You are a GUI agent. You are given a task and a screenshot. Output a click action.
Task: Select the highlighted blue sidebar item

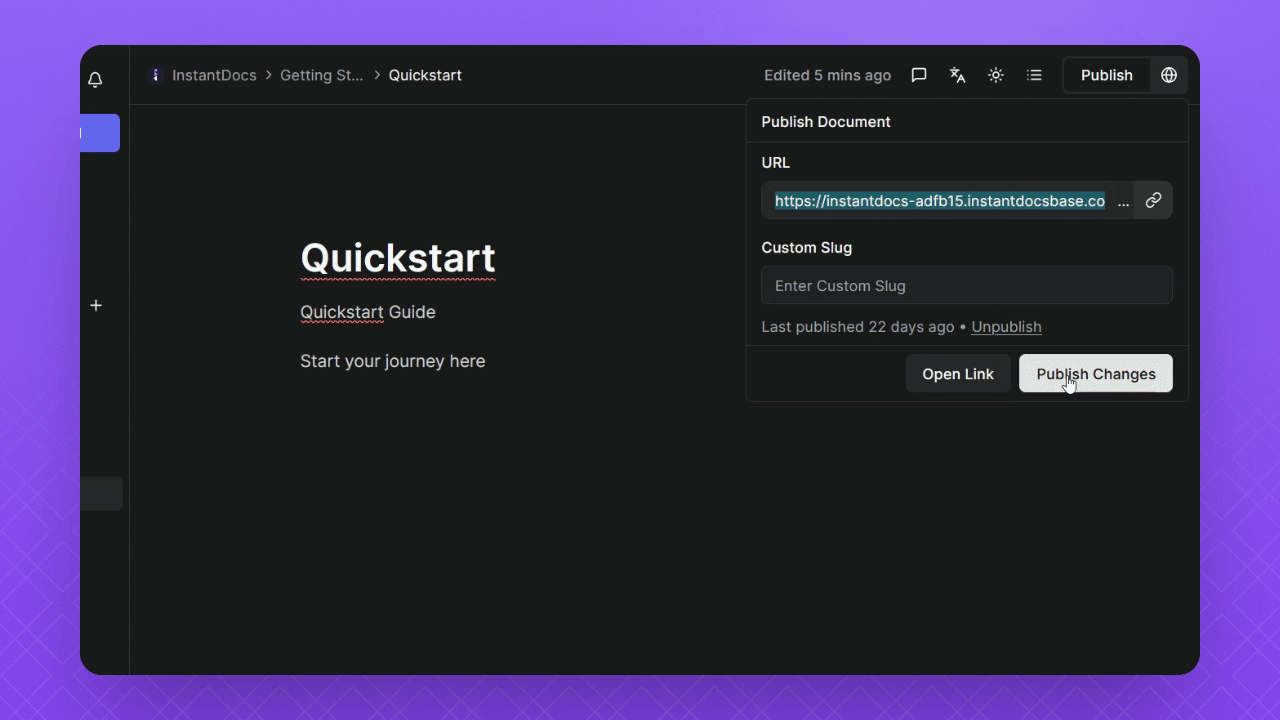coord(100,133)
